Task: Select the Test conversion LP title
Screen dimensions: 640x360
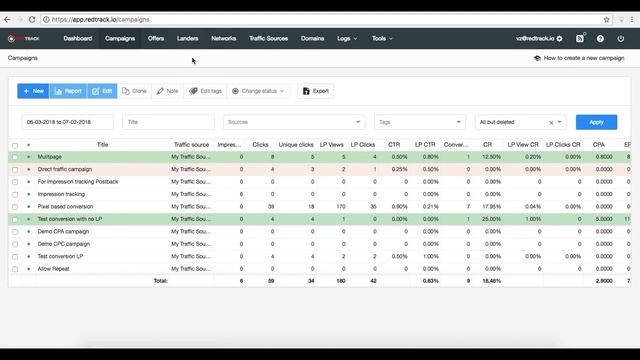Action: [60, 256]
